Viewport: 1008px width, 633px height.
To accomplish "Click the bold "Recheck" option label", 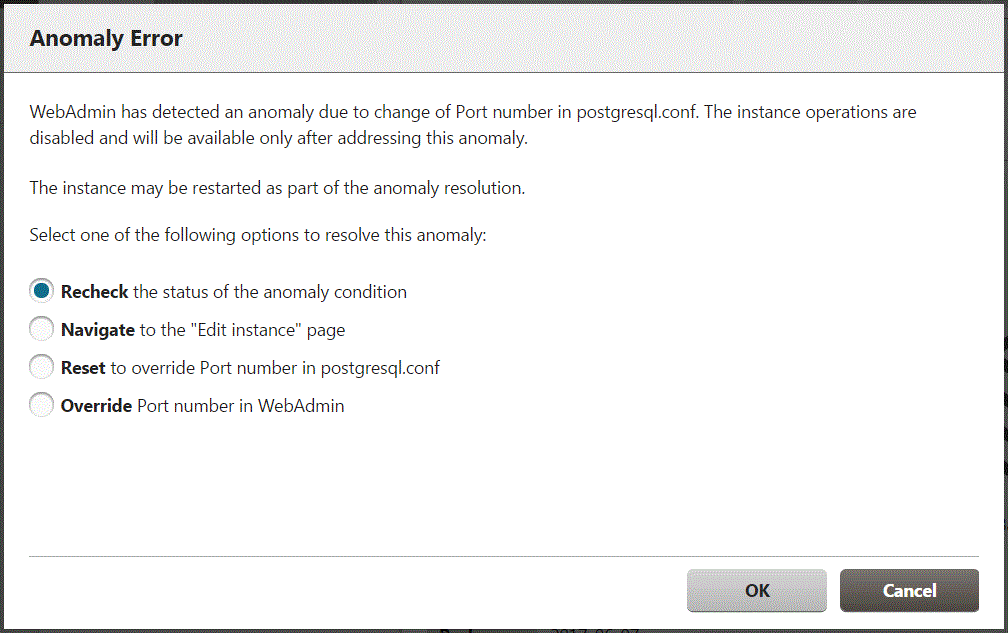I will pos(94,292).
